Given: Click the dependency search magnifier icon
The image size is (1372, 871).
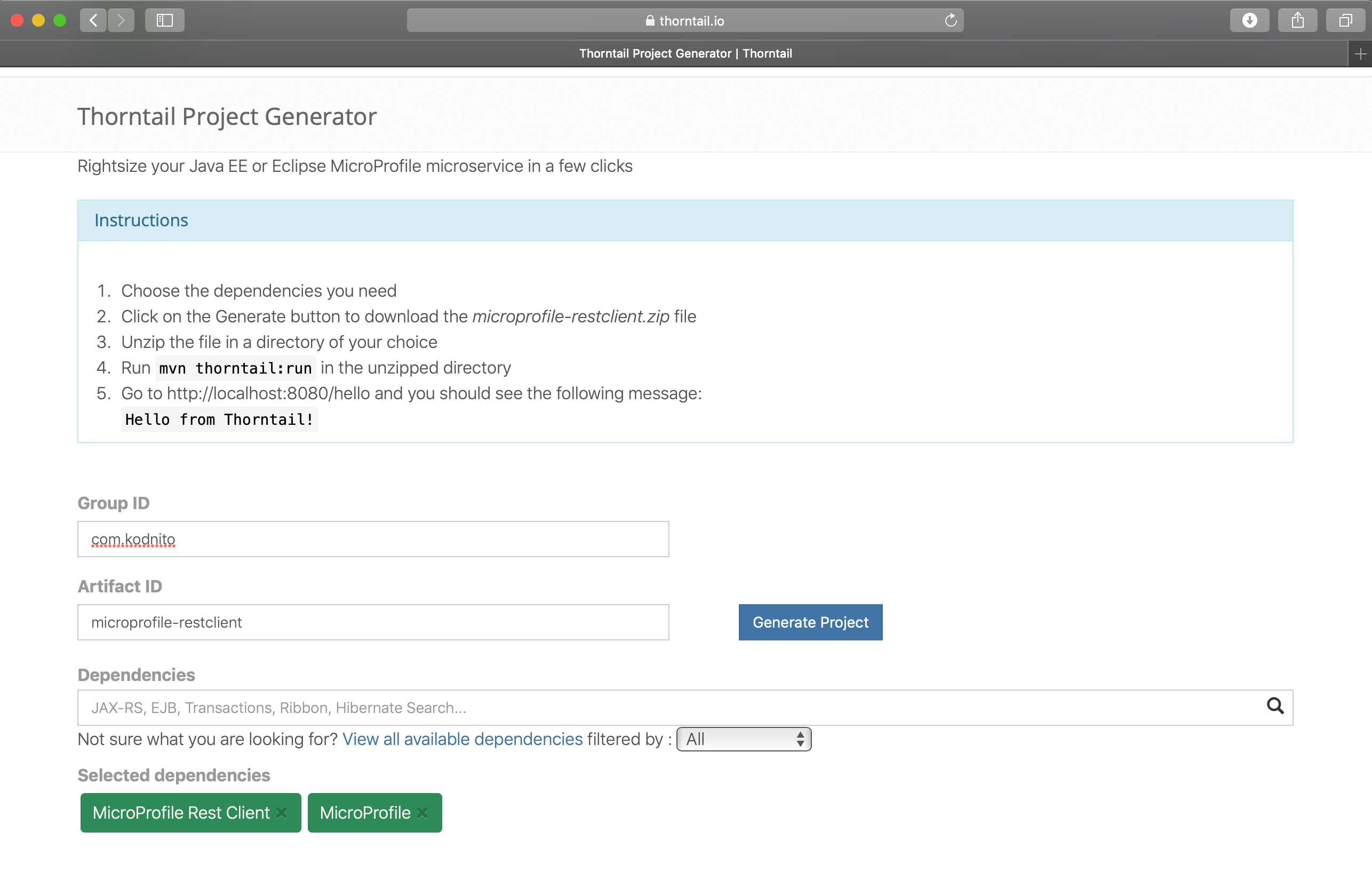Looking at the screenshot, I should pos(1275,706).
